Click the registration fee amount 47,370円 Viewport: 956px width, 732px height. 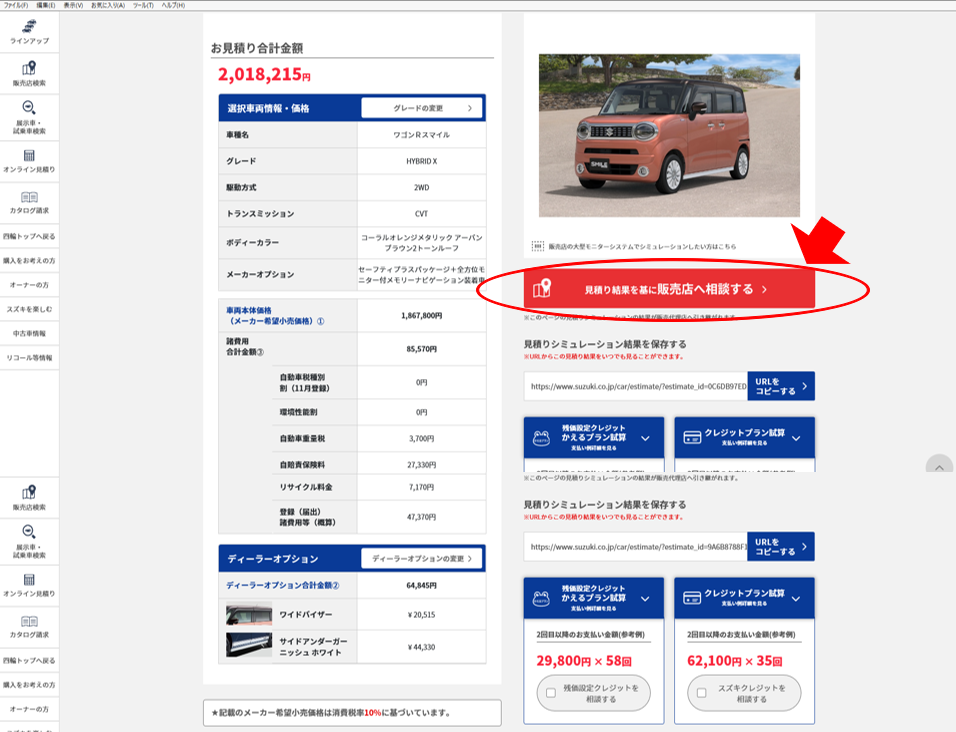(421, 517)
